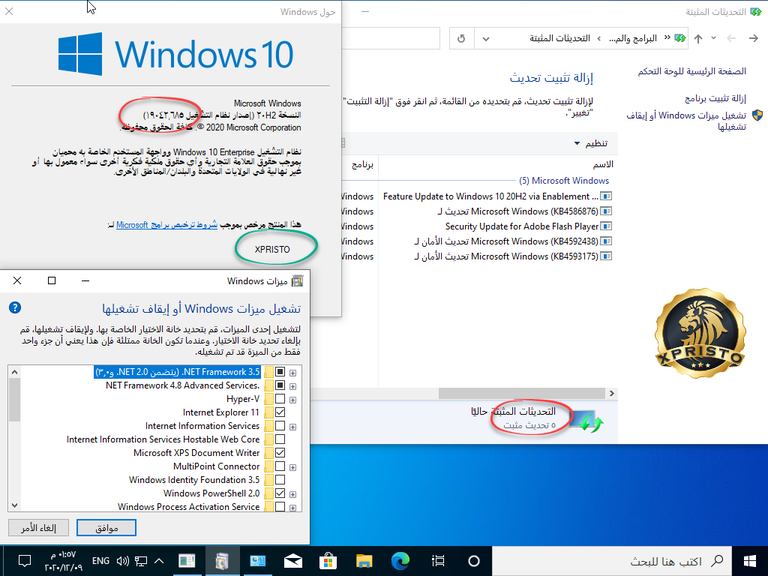Open Microsoft Store from taskbar

(328, 561)
